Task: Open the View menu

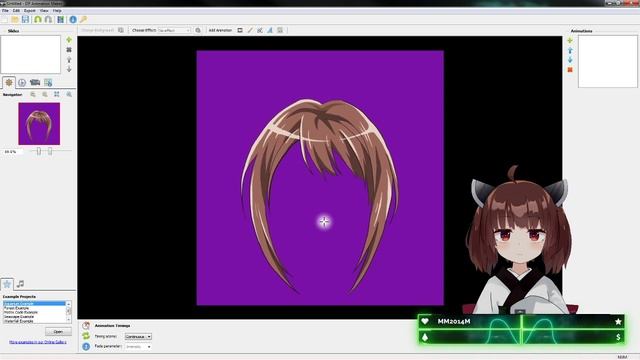Action: (44, 10)
